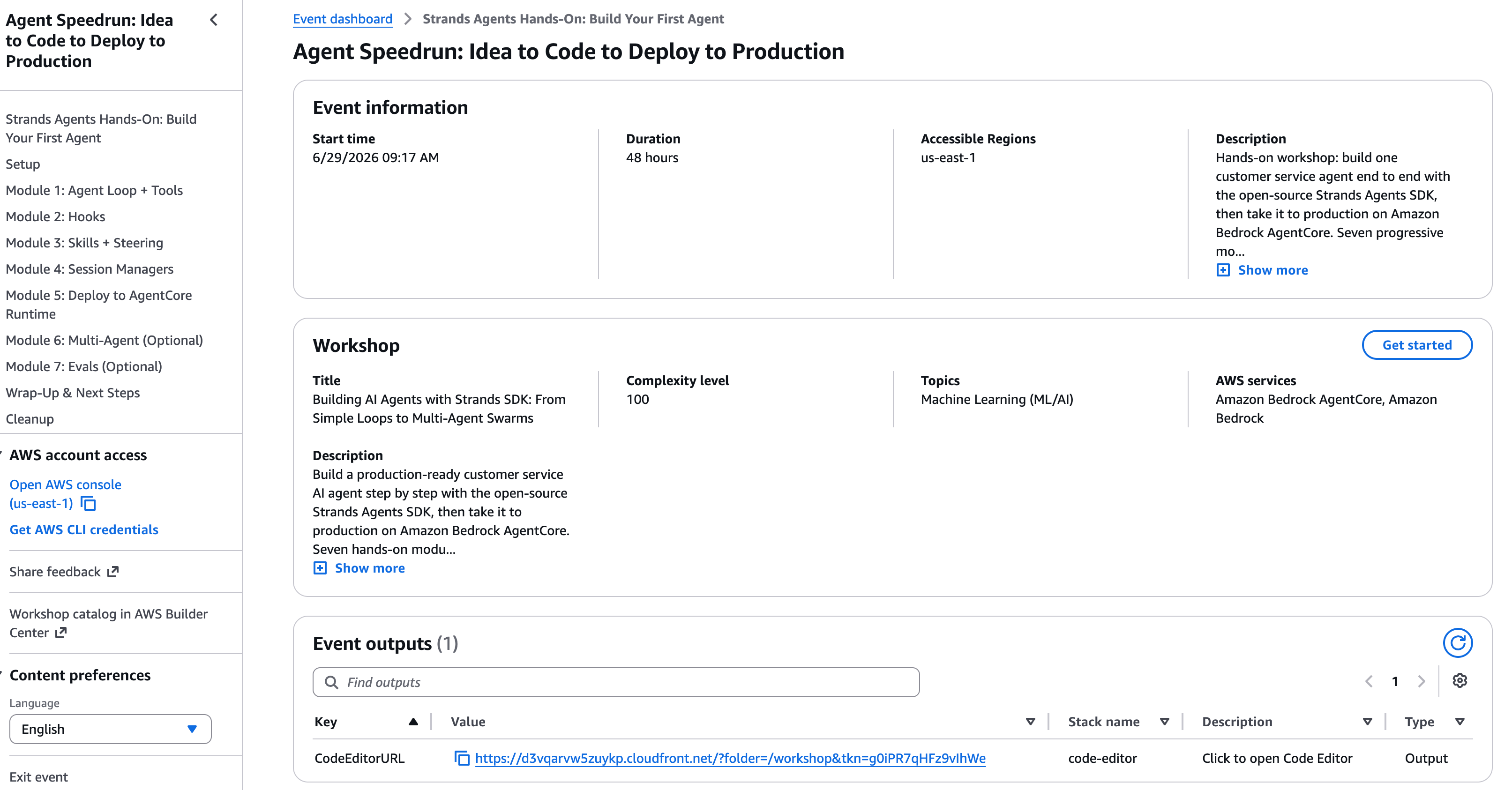
Task: Sort outputs by Type column
Action: pyautogui.click(x=1460, y=722)
